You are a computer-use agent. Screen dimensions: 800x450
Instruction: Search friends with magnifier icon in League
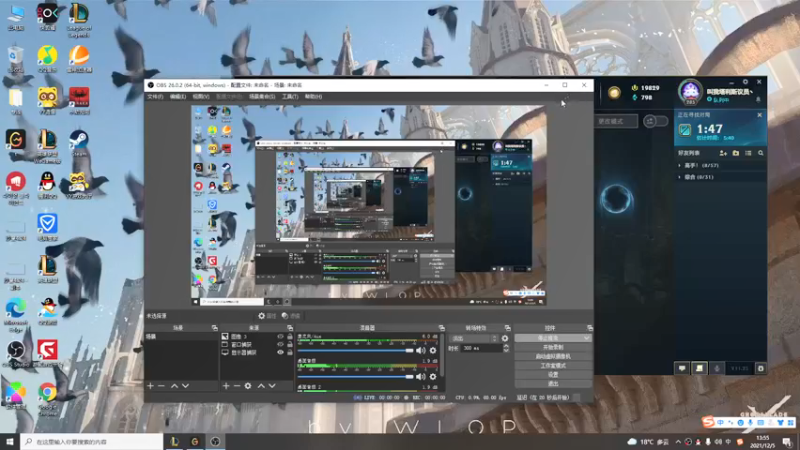761,153
